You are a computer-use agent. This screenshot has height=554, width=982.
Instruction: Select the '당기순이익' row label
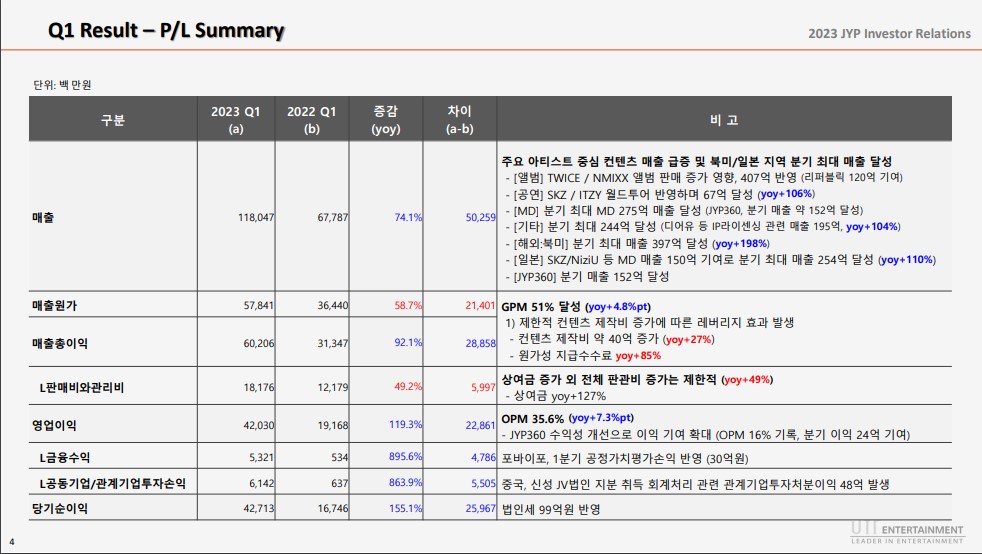60,508
